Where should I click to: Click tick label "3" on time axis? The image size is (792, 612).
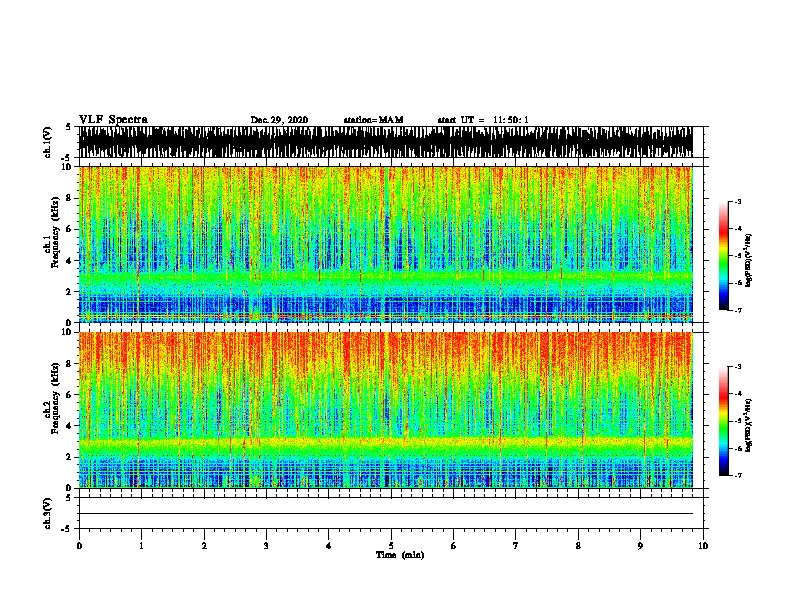click(x=266, y=546)
